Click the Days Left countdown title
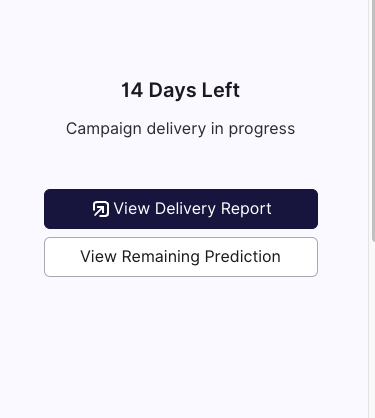The height and width of the screenshot is (418, 375). [180, 90]
